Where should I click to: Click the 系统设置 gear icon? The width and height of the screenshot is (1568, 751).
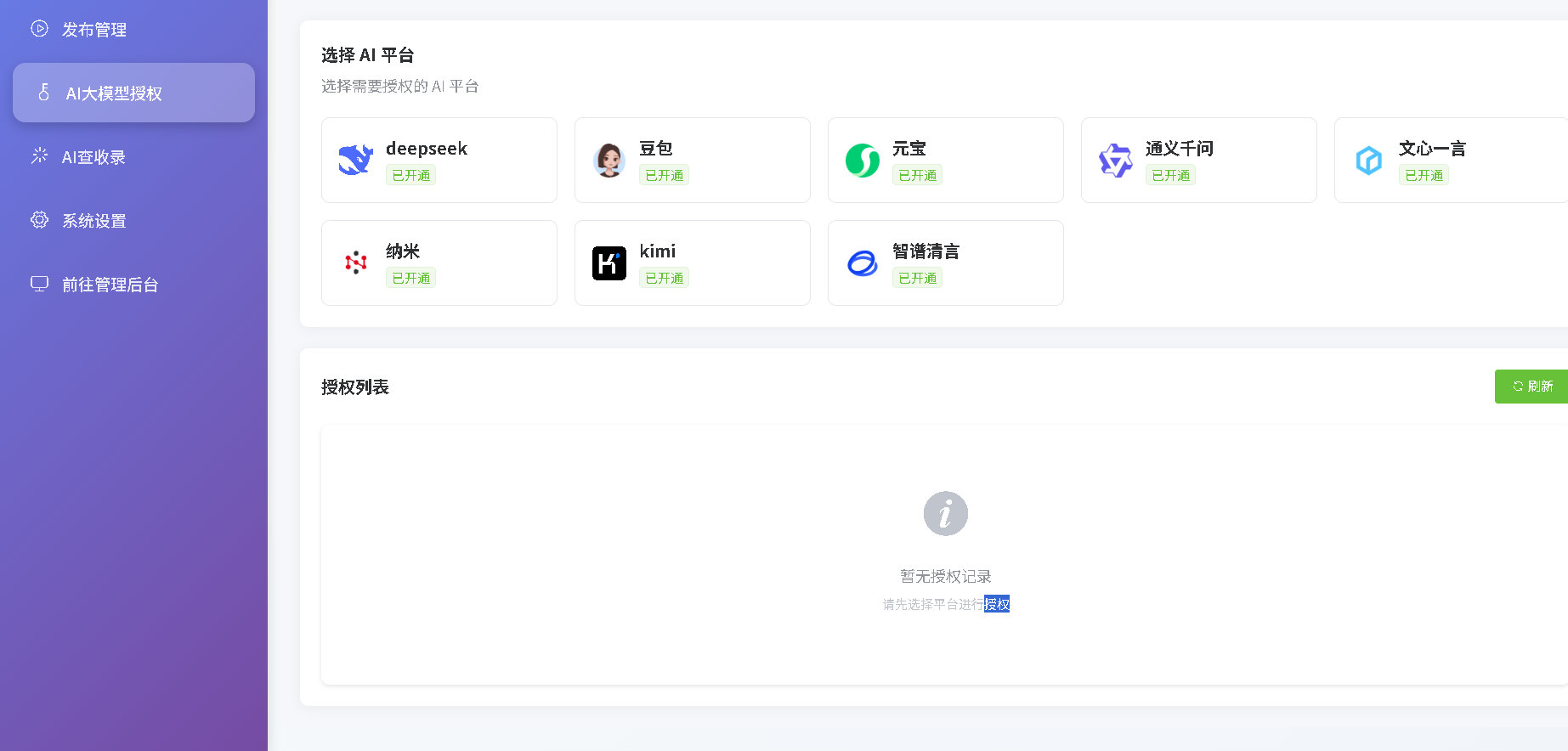click(39, 220)
